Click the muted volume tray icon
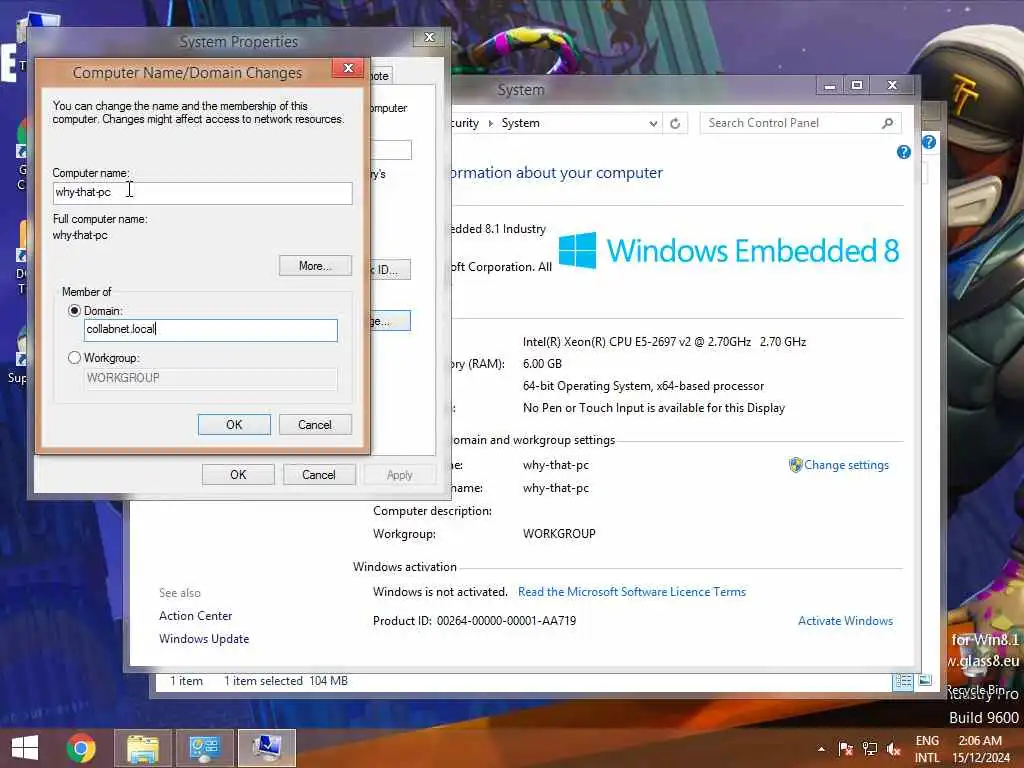 [893, 749]
